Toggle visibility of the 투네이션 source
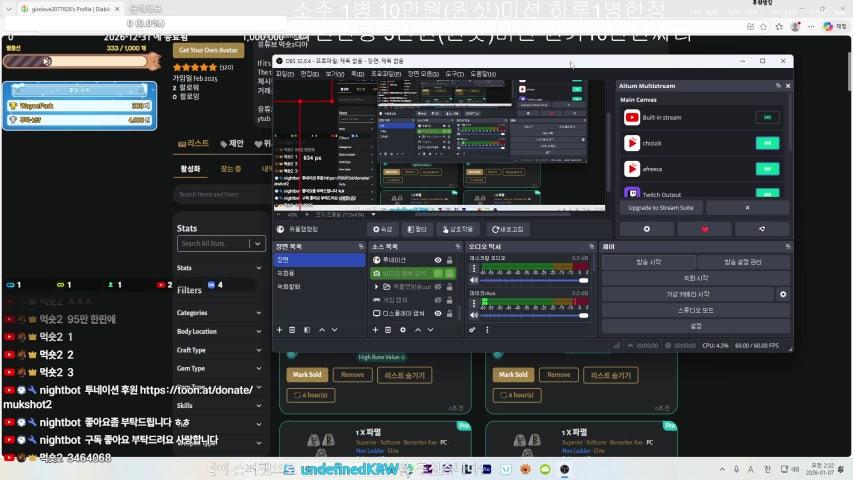Screen dimensions: 853x480 click(438, 260)
